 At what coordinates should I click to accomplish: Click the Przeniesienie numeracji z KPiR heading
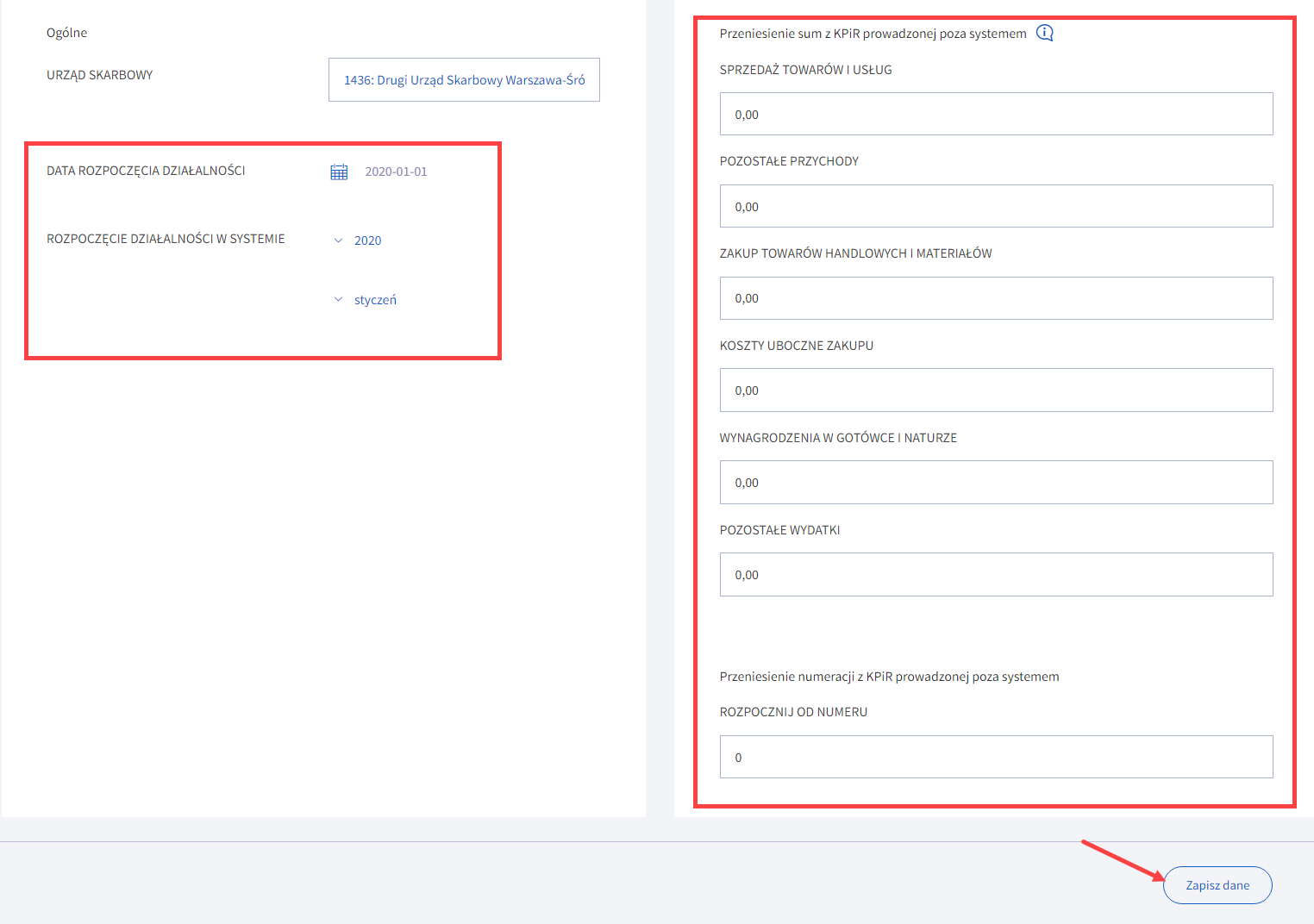tap(889, 677)
